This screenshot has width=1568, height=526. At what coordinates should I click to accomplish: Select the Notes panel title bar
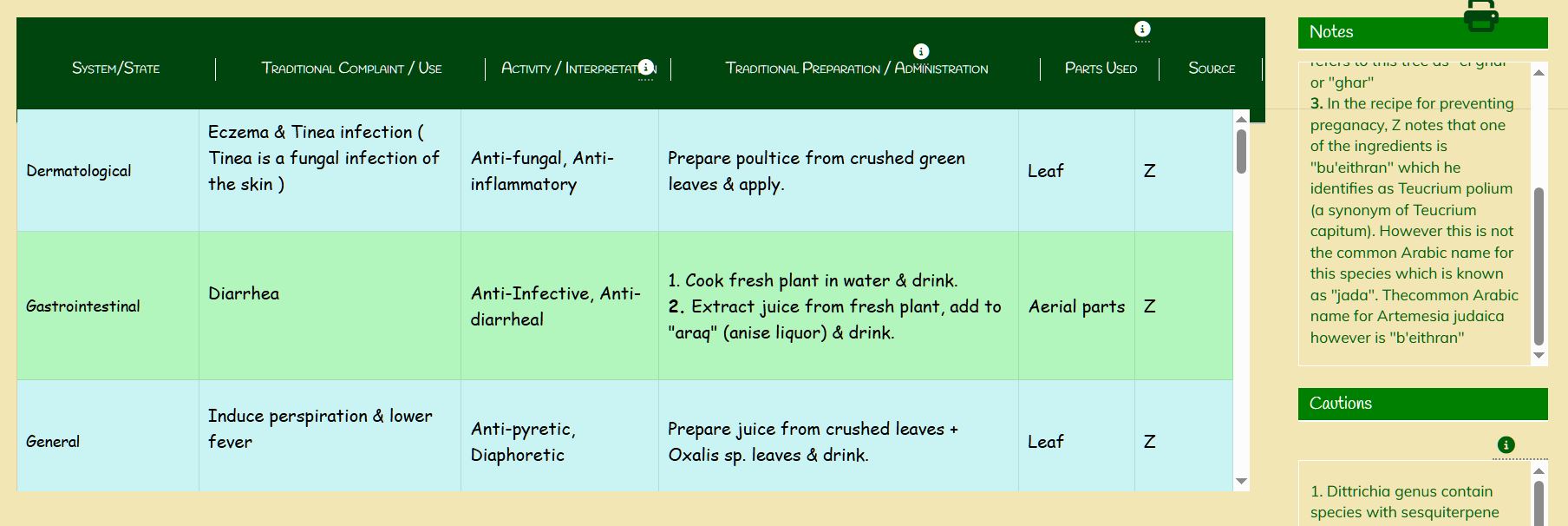1422,32
